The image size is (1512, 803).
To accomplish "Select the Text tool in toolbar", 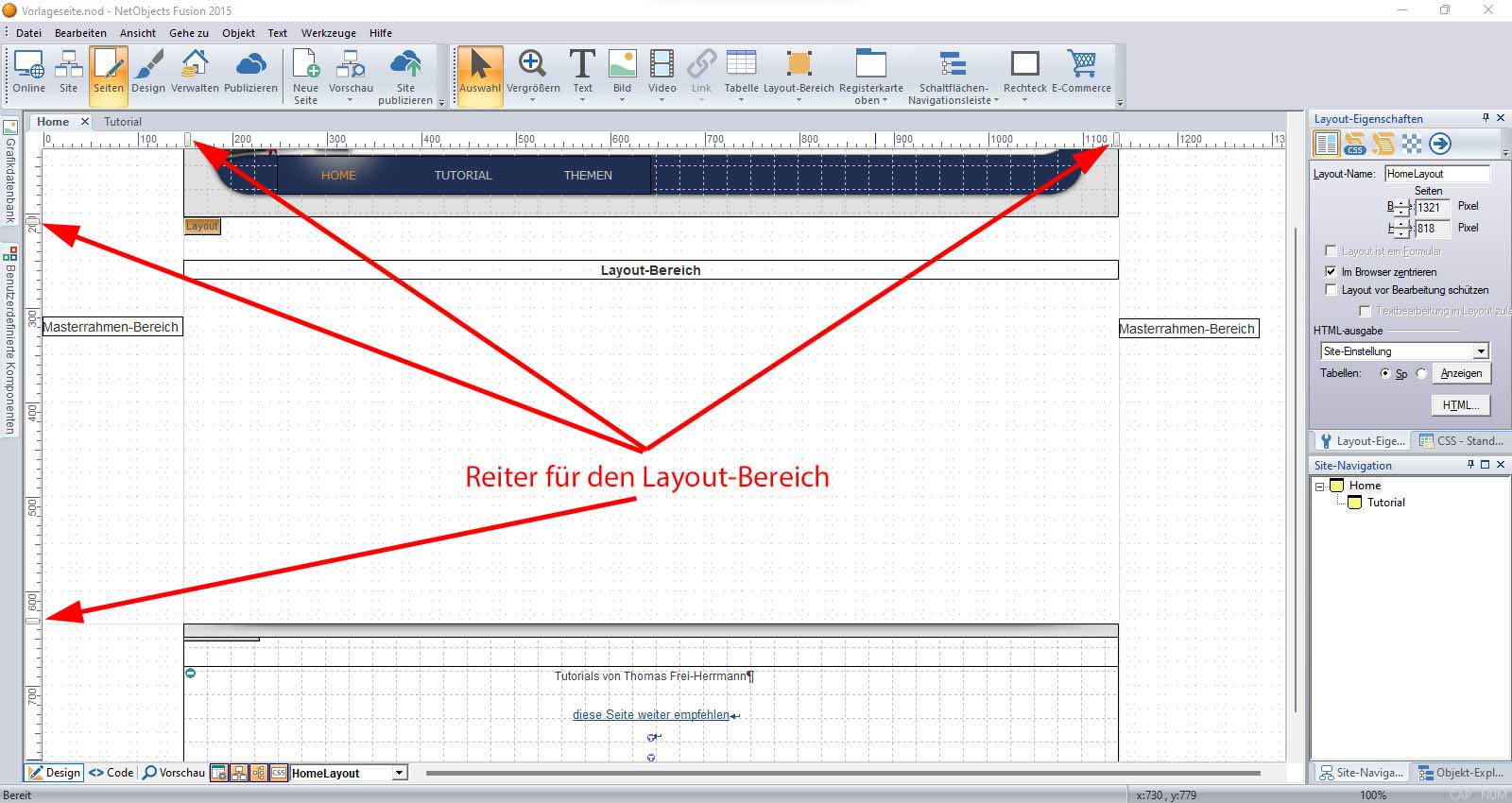I will coord(582,73).
